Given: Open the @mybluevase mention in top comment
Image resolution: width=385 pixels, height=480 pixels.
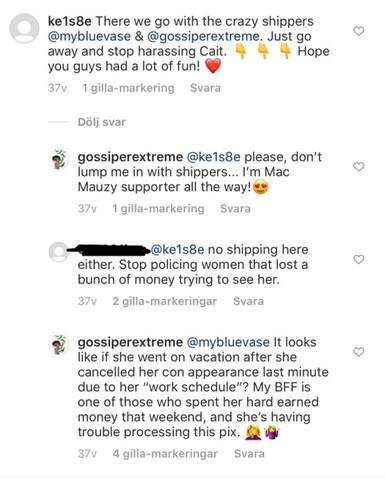Looking at the screenshot, I should tap(89, 36).
